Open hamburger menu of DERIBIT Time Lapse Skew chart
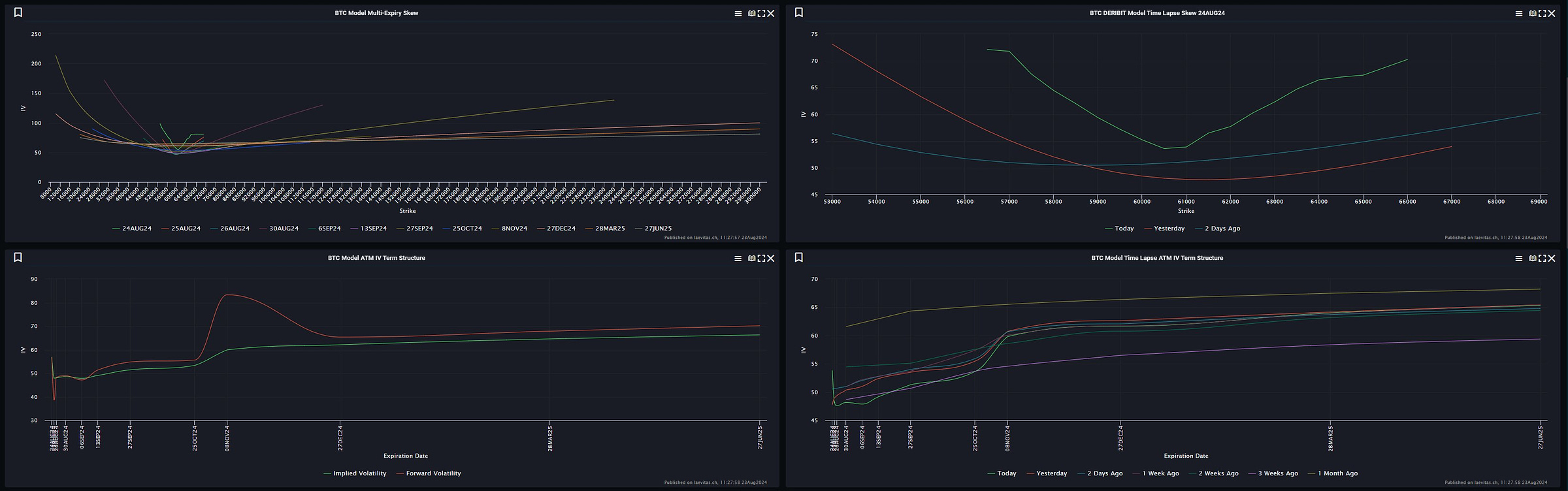This screenshot has height=491, width=1568. click(x=1519, y=14)
